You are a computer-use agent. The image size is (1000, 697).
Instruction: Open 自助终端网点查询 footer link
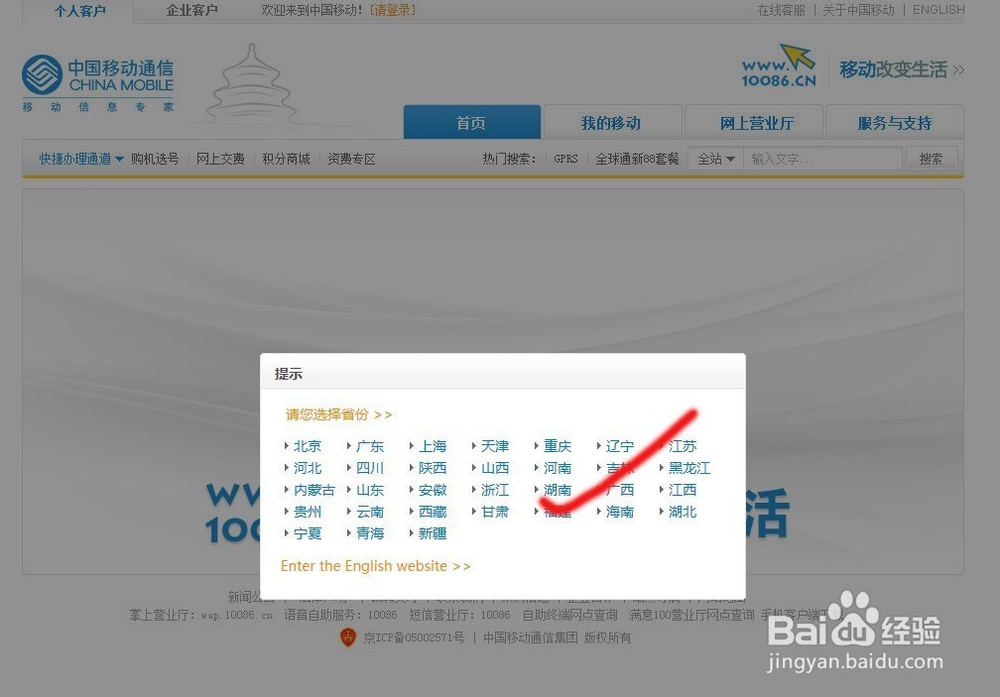click(570, 615)
